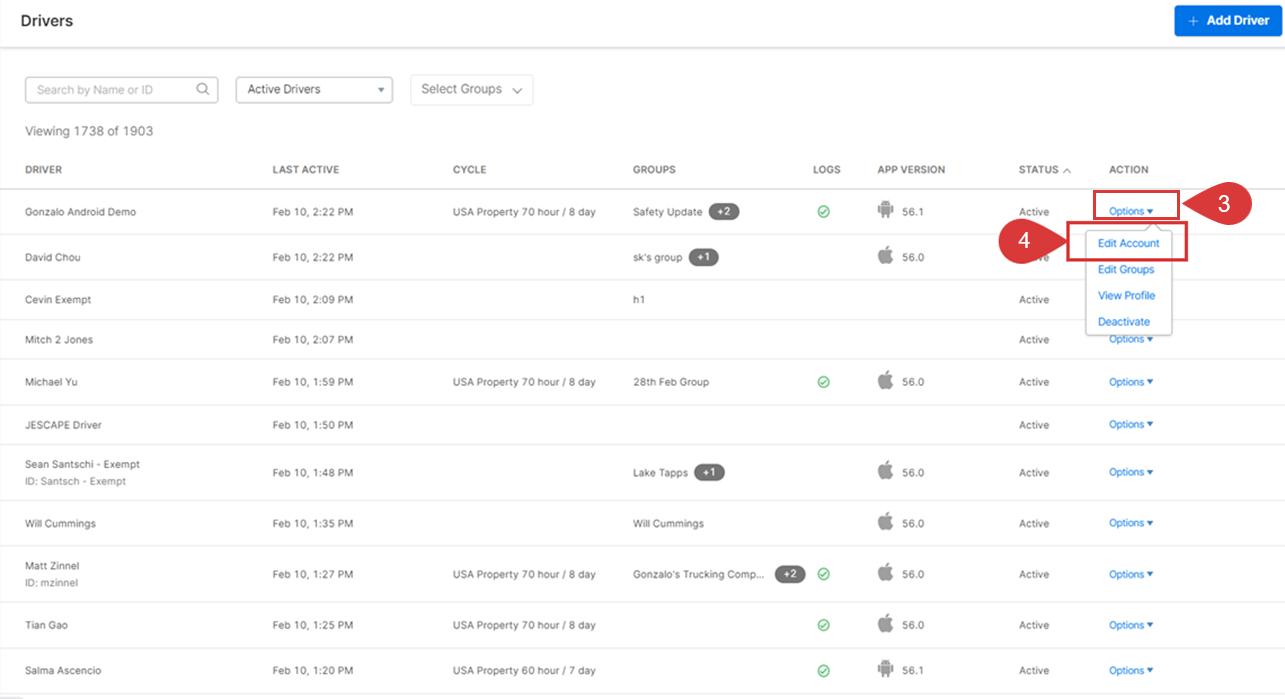The width and height of the screenshot is (1285, 699).
Task: Click driver name Mitch 2 Jones
Action: (x=59, y=340)
